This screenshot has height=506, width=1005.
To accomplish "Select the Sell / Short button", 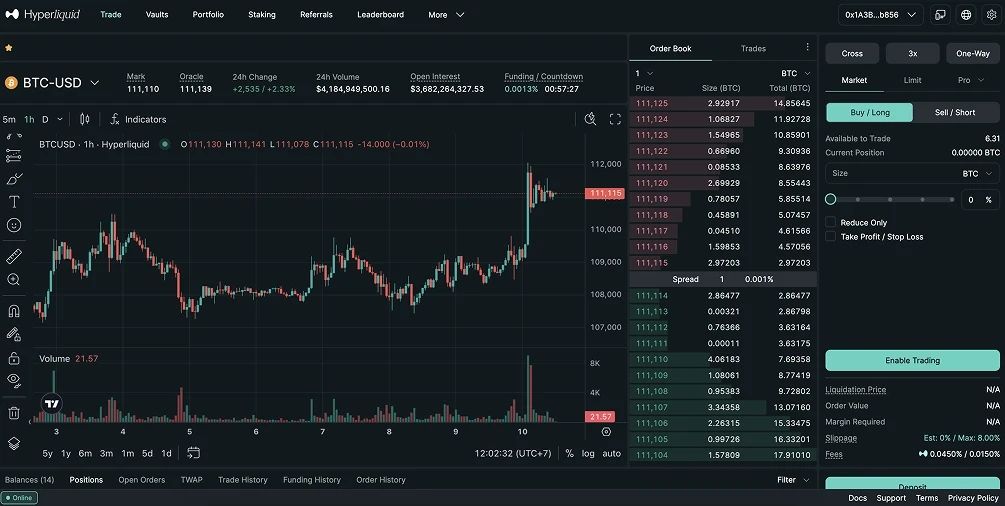I will [955, 112].
